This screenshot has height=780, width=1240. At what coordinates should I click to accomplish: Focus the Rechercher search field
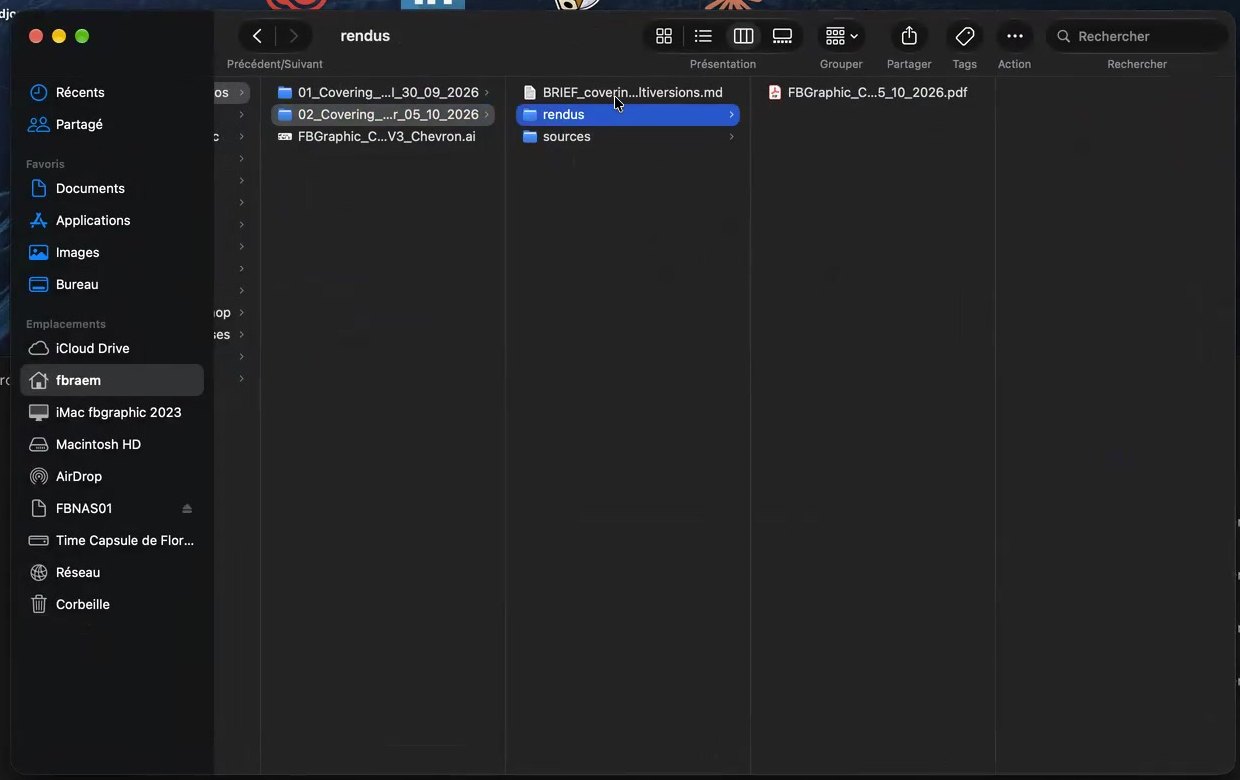coord(1137,36)
